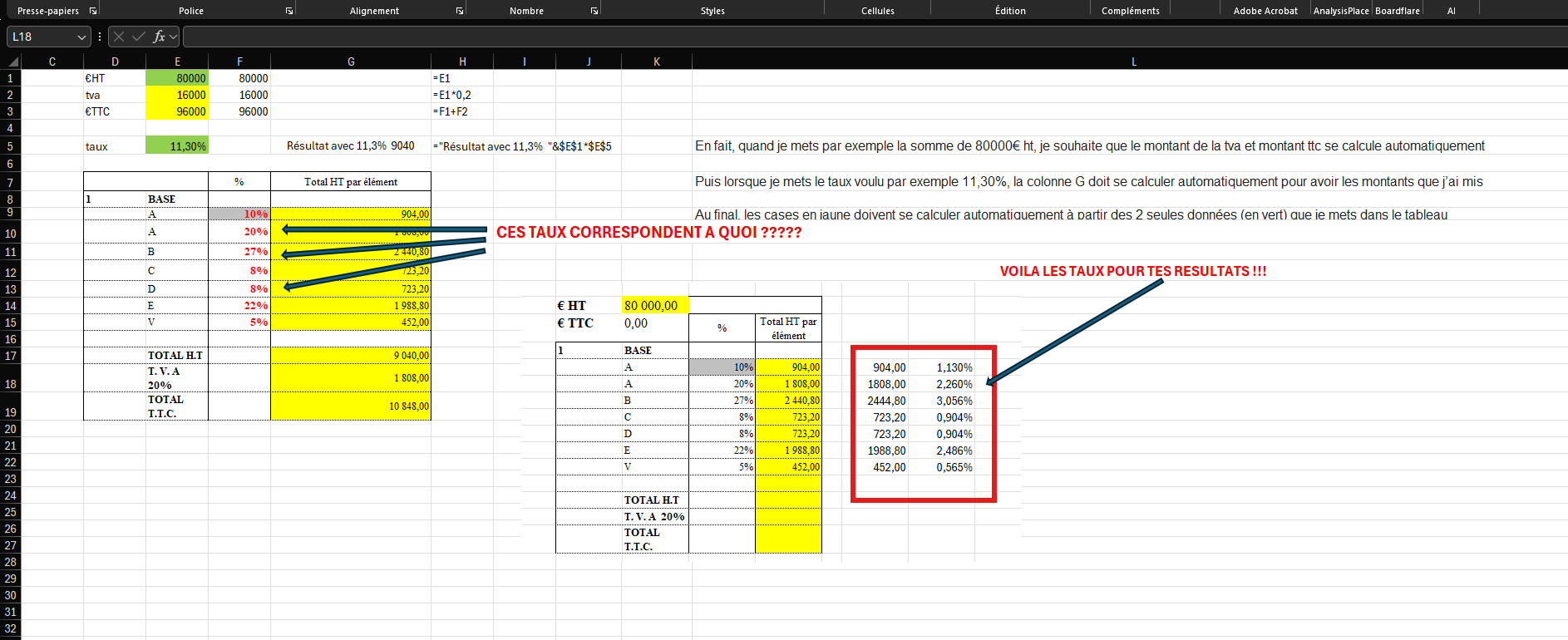Screen dimensions: 1568x640
Task: Expand the Name Box dropdown arrow
Action: [81, 37]
